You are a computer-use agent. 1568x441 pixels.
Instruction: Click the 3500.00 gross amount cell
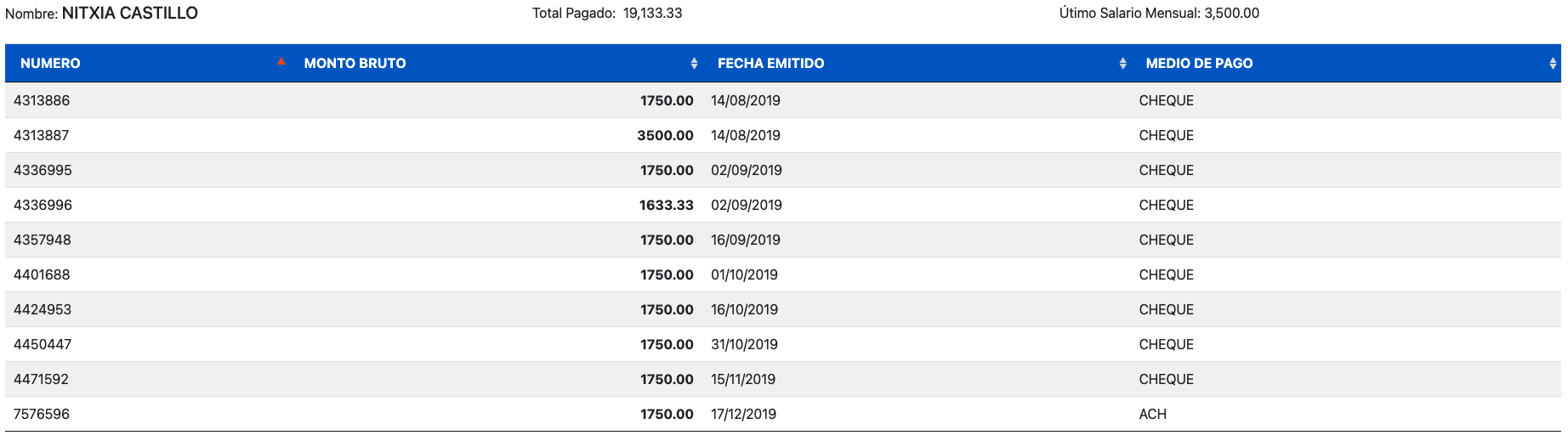pyautogui.click(x=665, y=135)
